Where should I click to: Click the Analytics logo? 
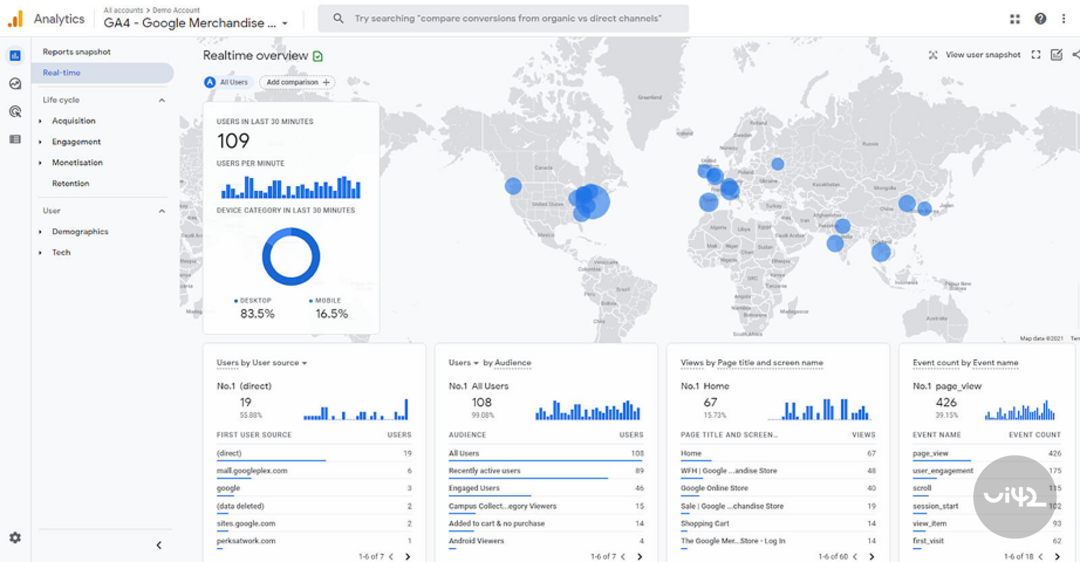pyautogui.click(x=15, y=19)
